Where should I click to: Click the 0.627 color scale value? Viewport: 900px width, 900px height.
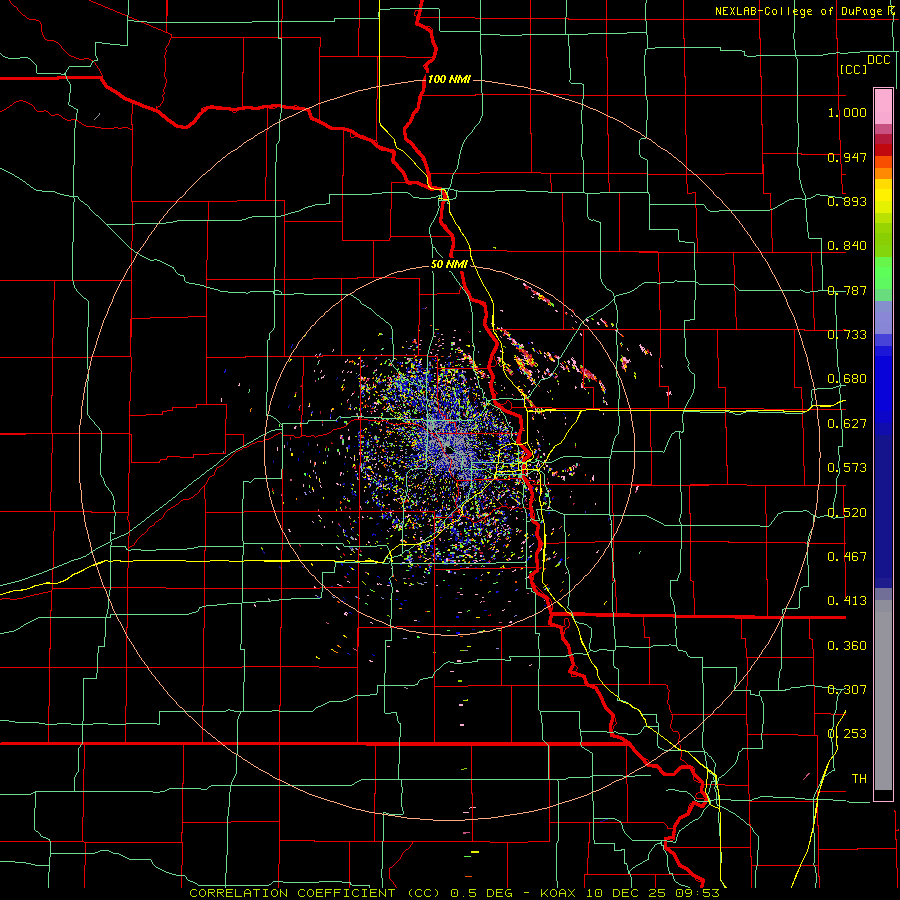[847, 424]
